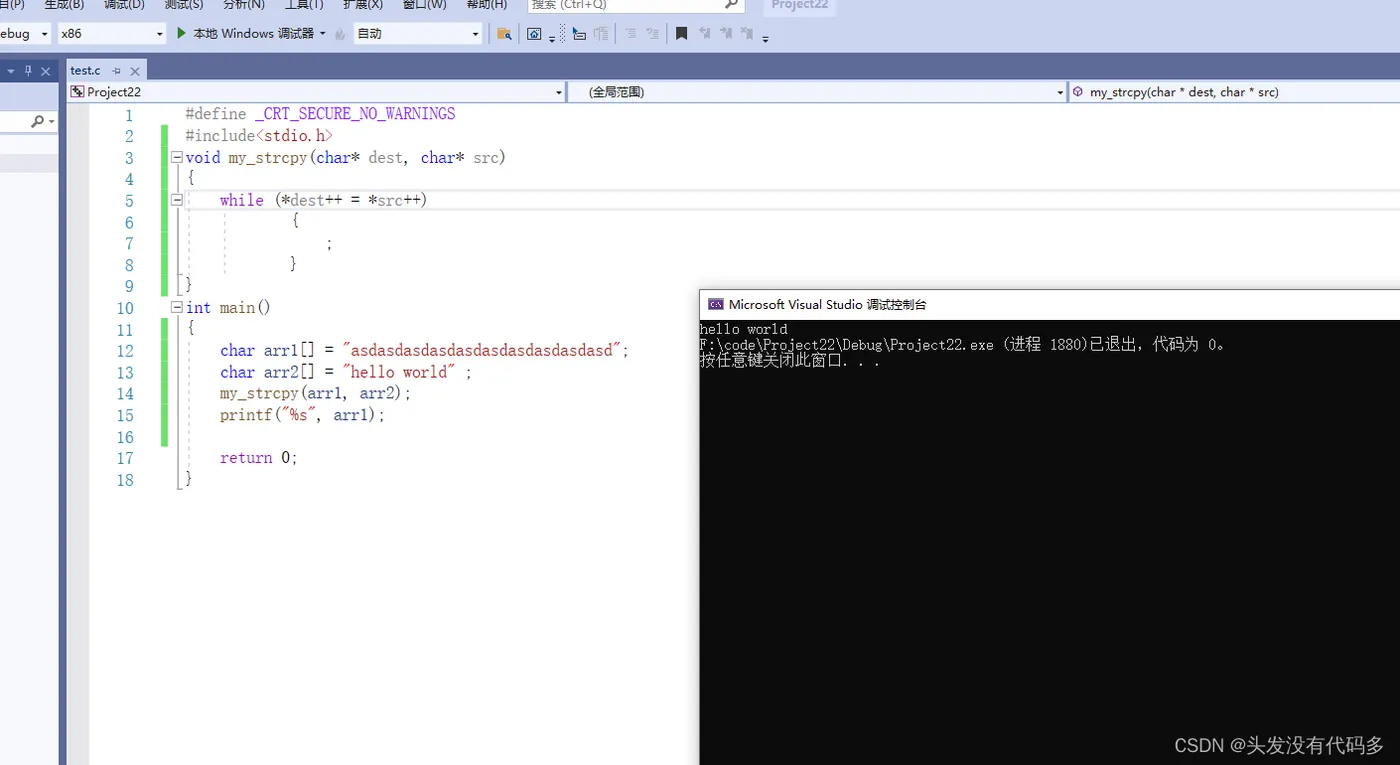
Task: Pin the test.c tab
Action: click(x=117, y=71)
